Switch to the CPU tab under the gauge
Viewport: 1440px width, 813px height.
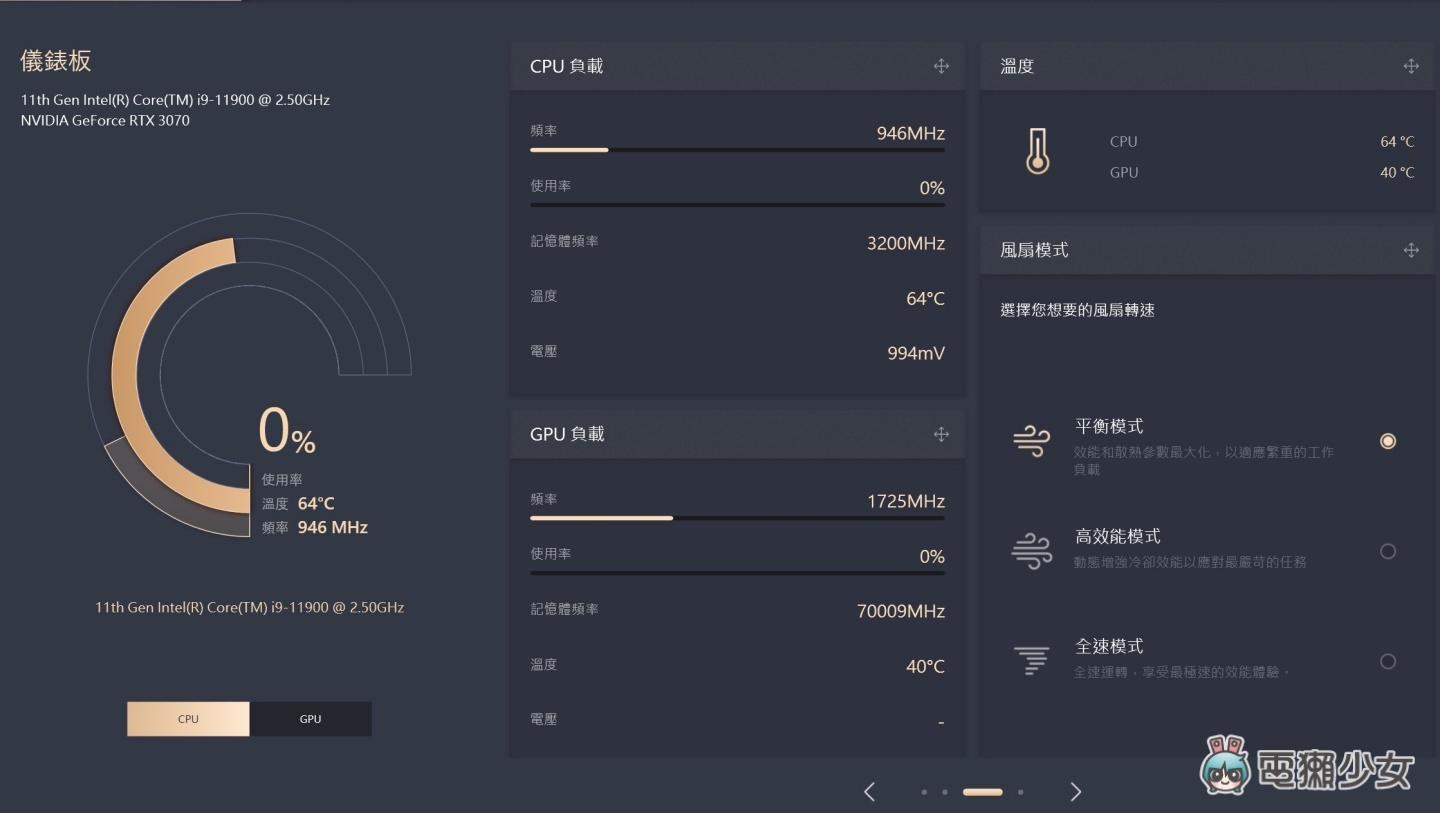[188, 718]
